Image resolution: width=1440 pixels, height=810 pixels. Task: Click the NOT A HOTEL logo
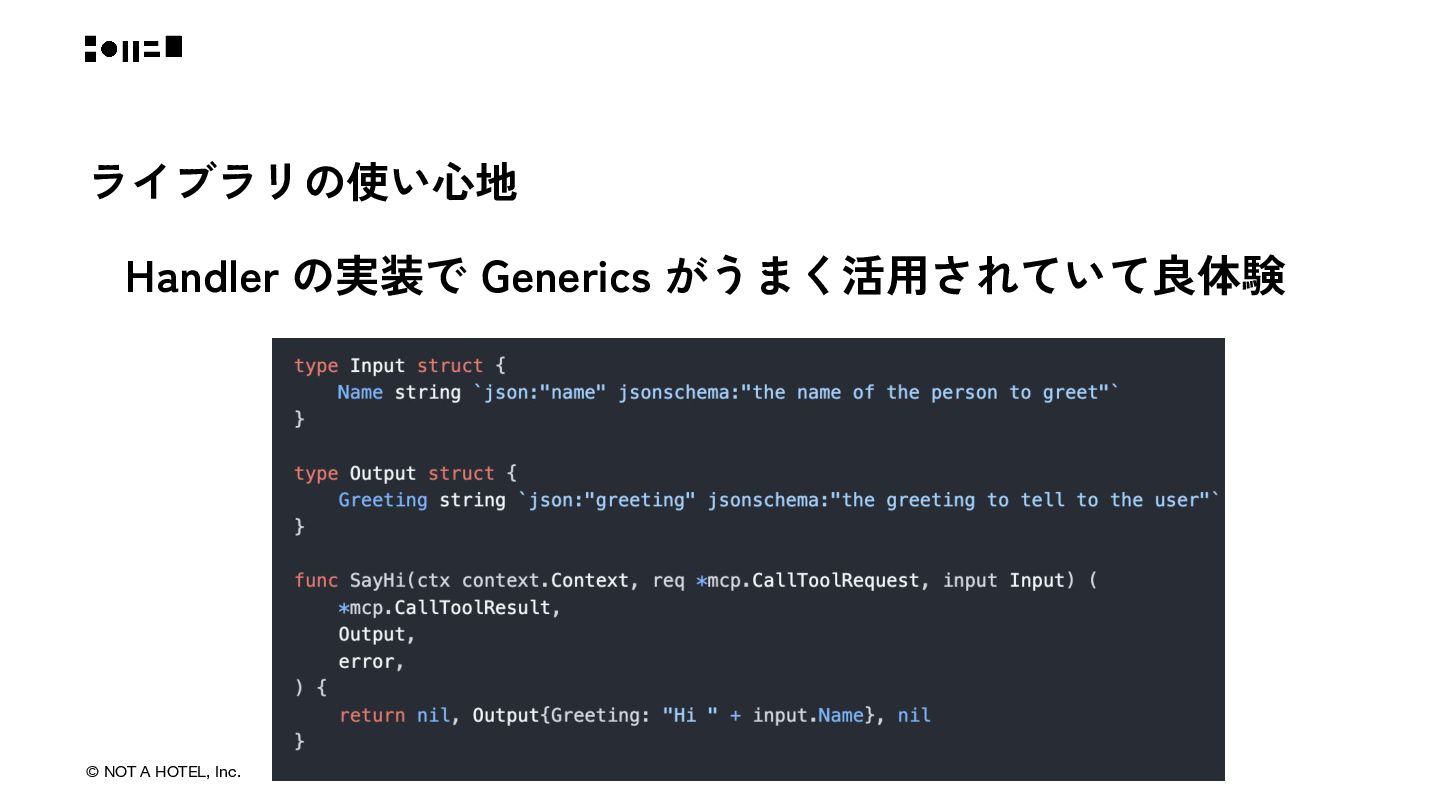click(133, 49)
